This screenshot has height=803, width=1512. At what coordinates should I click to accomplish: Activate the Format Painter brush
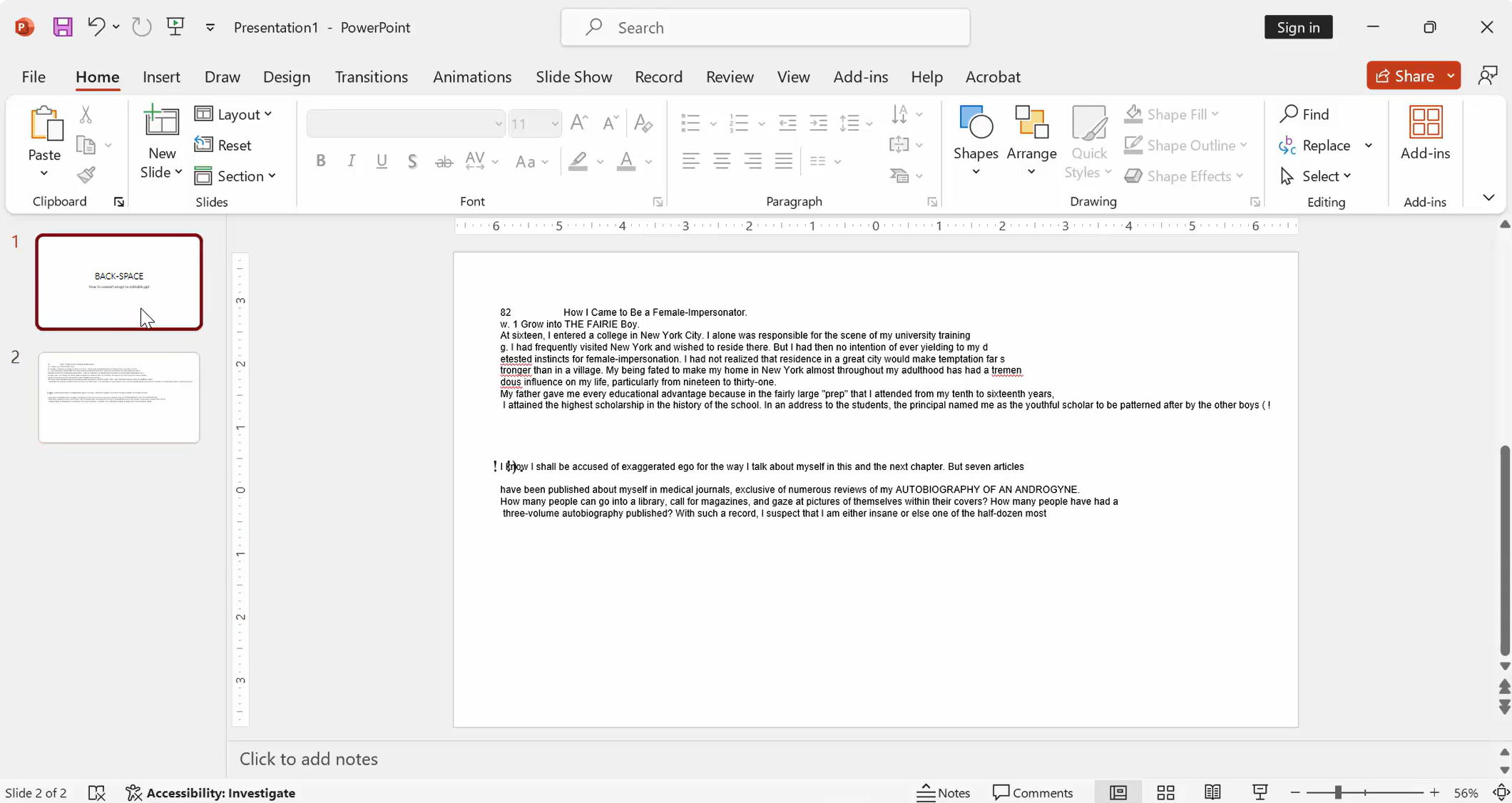(x=86, y=175)
